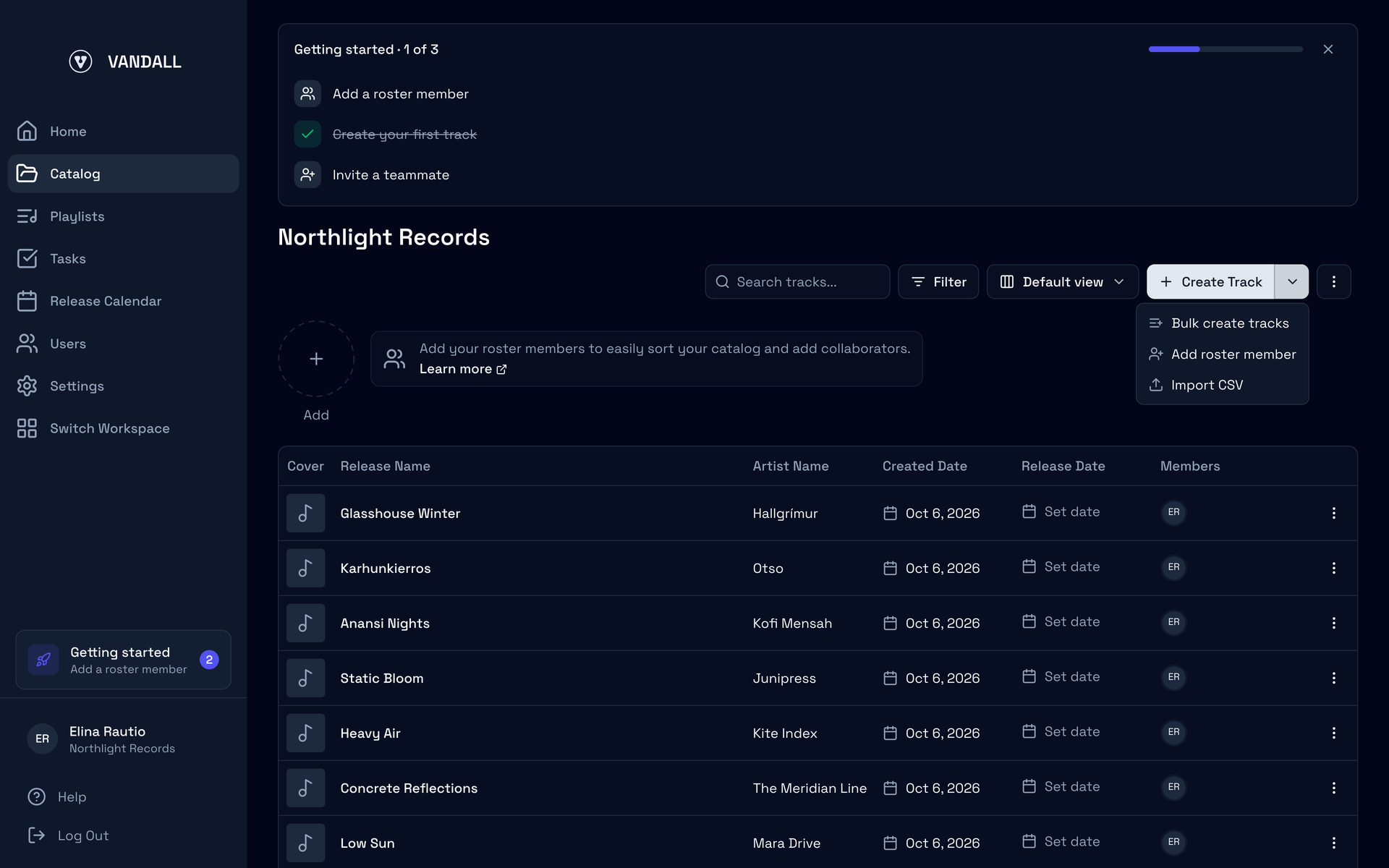
Task: Click the Artist Name column header
Action: click(x=791, y=467)
